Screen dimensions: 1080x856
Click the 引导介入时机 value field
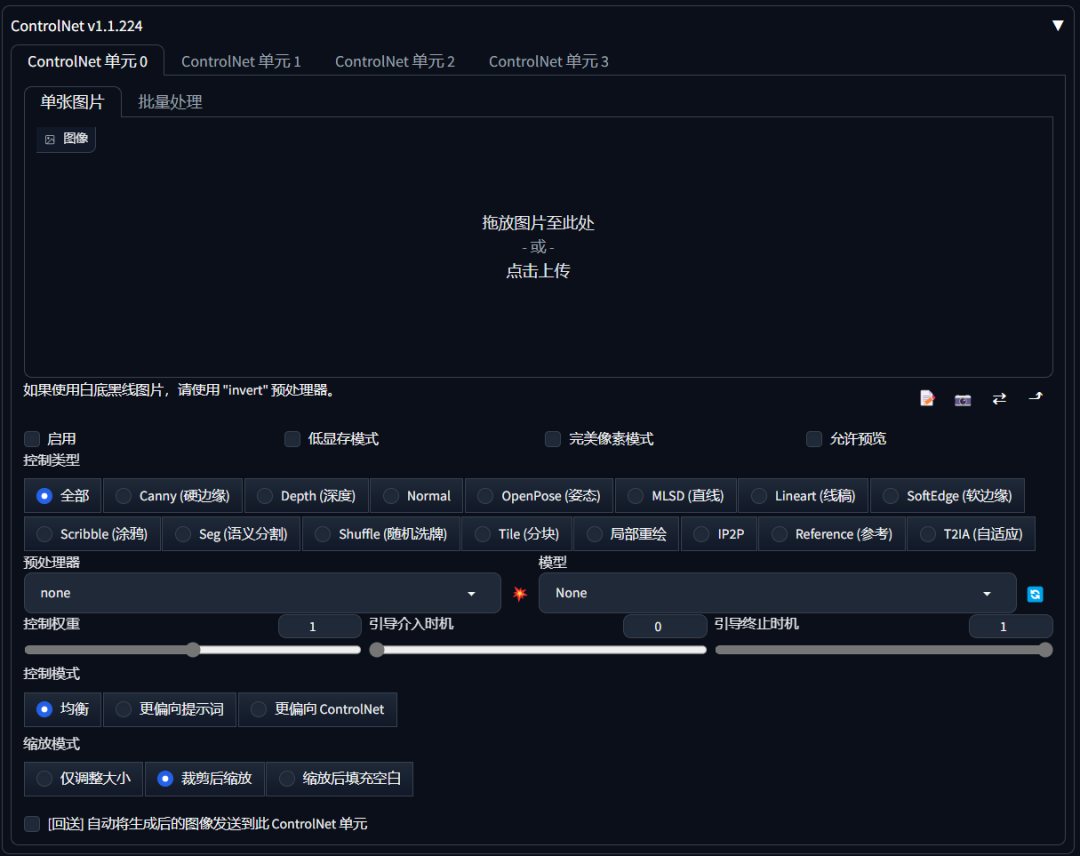(x=665, y=626)
